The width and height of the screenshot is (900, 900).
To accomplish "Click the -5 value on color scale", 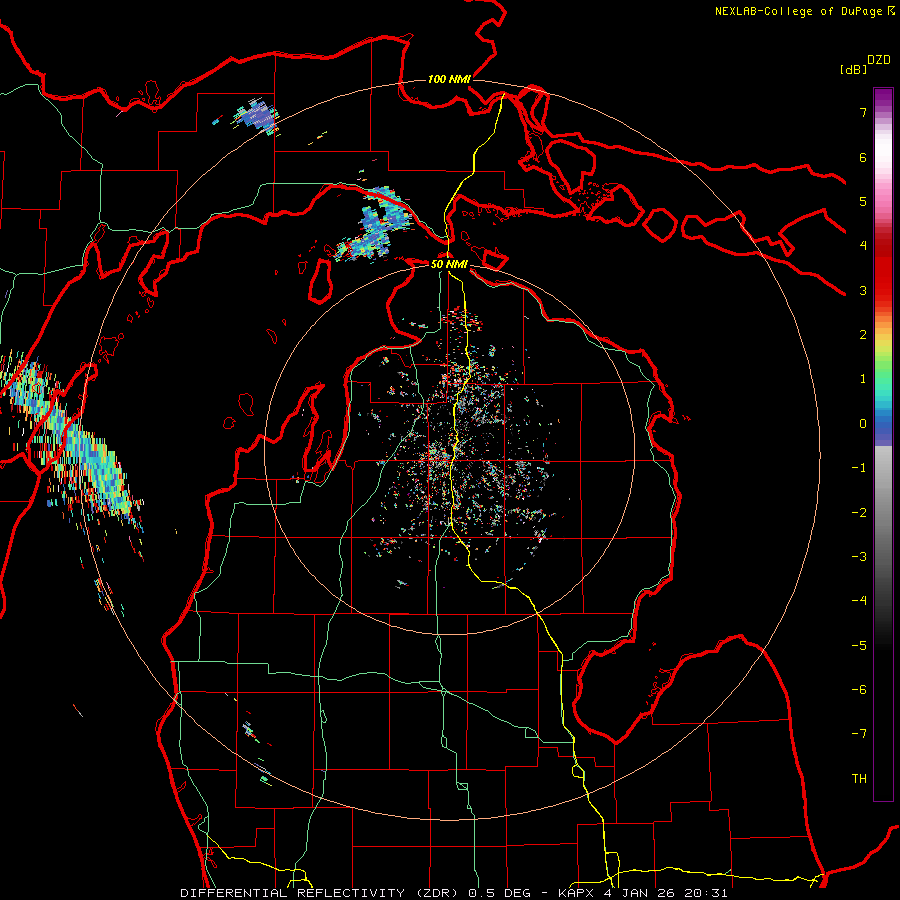I will [859, 646].
